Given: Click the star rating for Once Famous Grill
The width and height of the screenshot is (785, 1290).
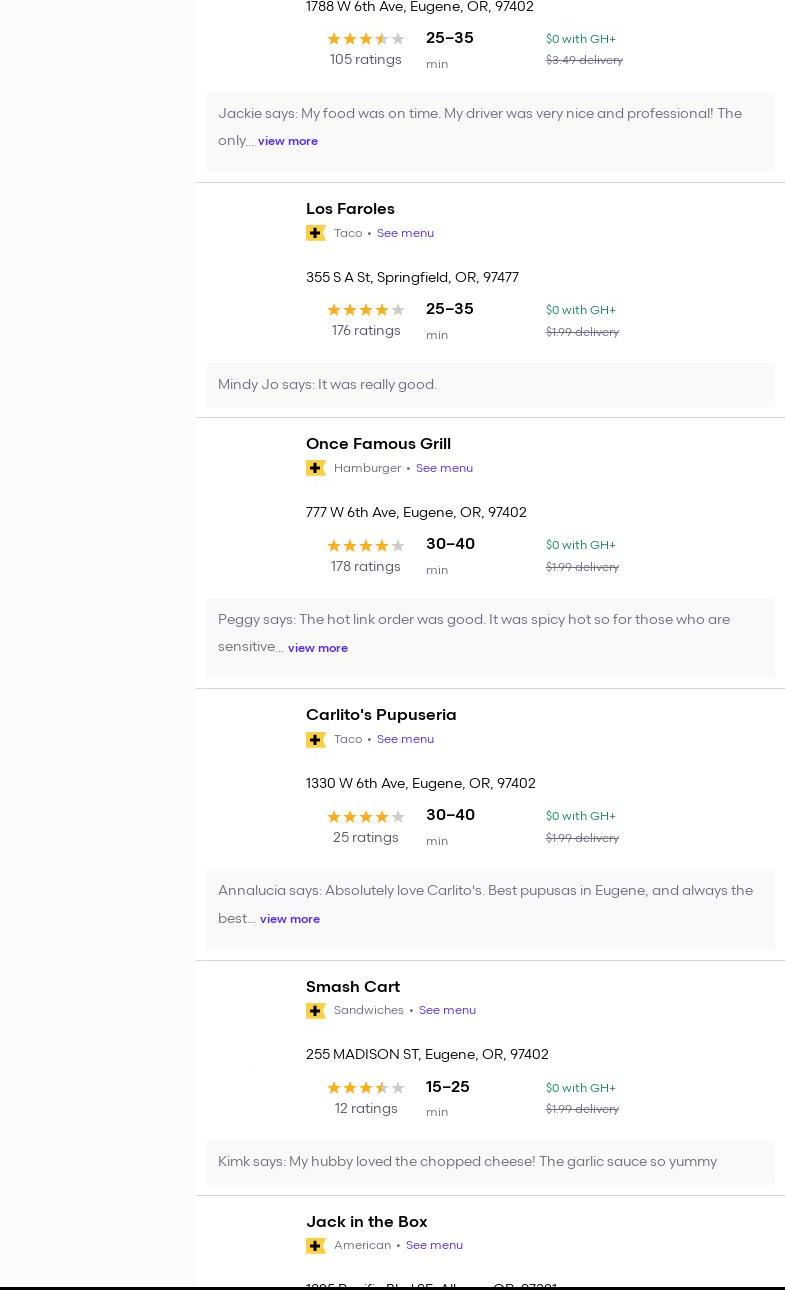Looking at the screenshot, I should pyautogui.click(x=366, y=546).
